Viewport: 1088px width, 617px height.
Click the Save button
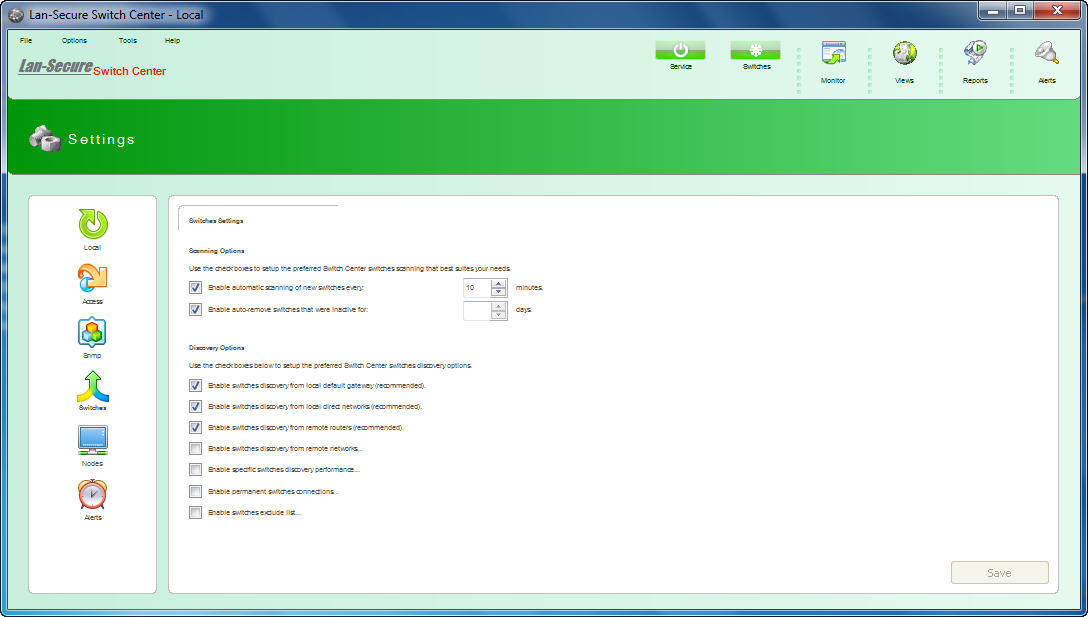[x=999, y=573]
